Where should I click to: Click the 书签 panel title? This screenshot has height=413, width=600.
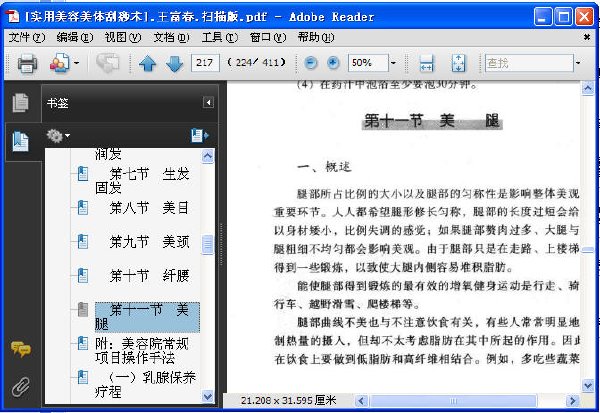point(57,103)
